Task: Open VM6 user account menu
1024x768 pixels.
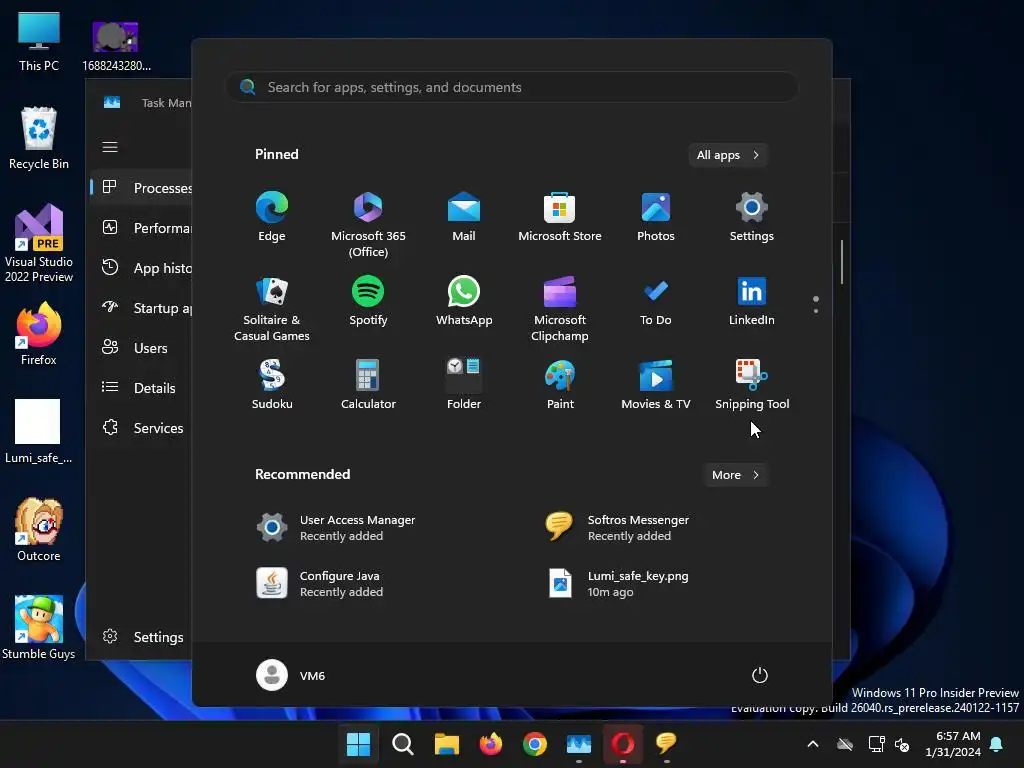Action: pyautogui.click(x=291, y=675)
